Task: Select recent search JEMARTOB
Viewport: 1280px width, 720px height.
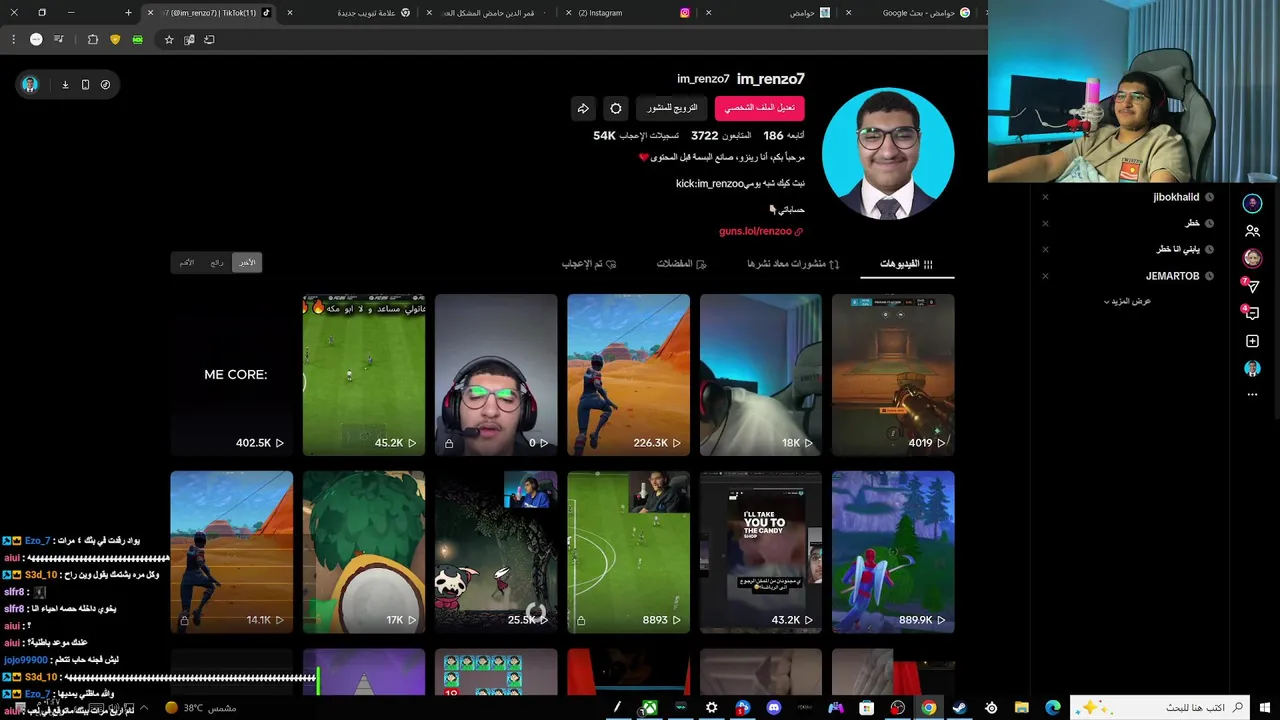Action: (x=1172, y=276)
